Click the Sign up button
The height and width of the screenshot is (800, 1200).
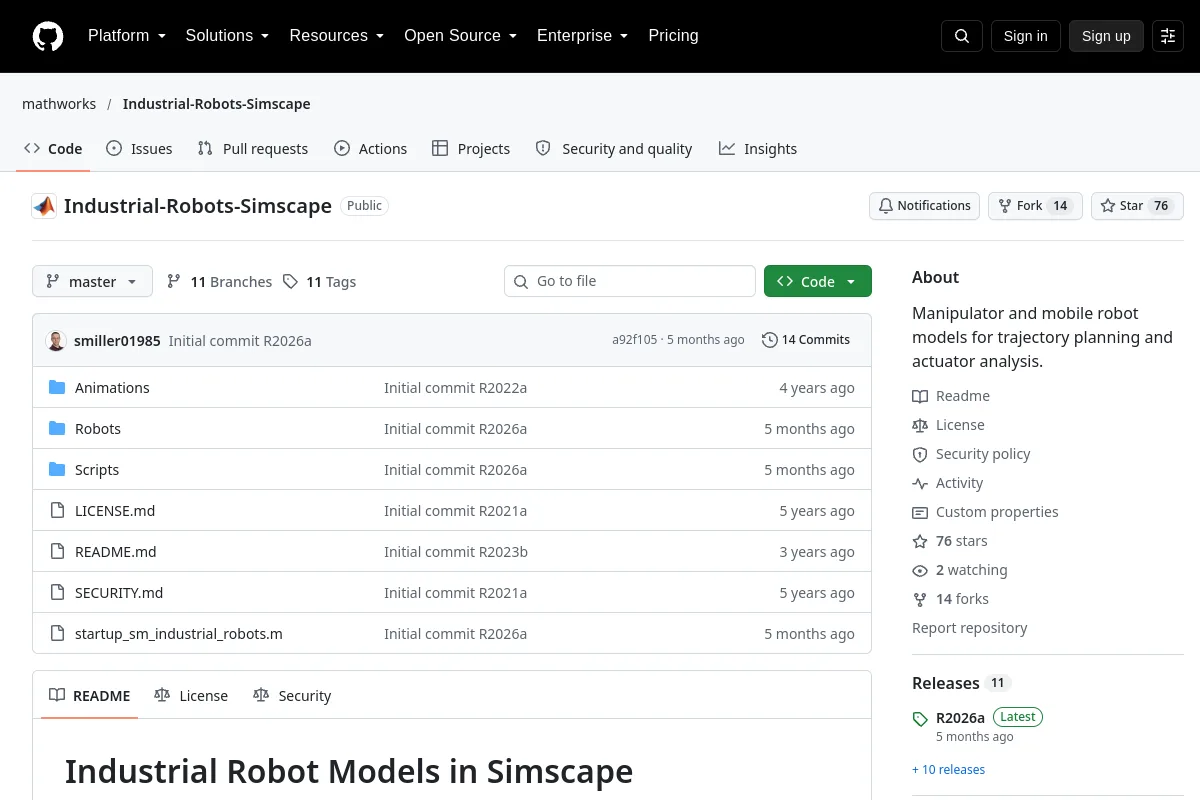[x=1106, y=36]
